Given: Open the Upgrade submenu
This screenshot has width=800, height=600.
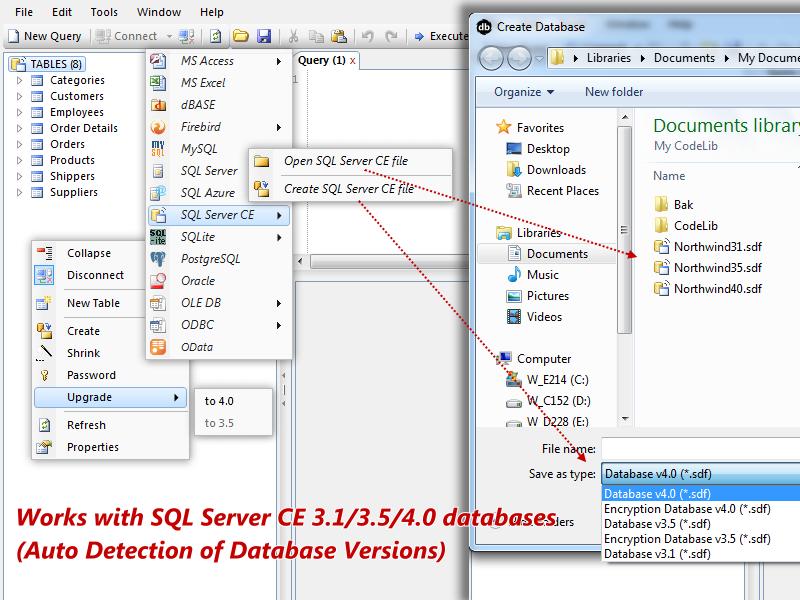Looking at the screenshot, I should (x=110, y=397).
